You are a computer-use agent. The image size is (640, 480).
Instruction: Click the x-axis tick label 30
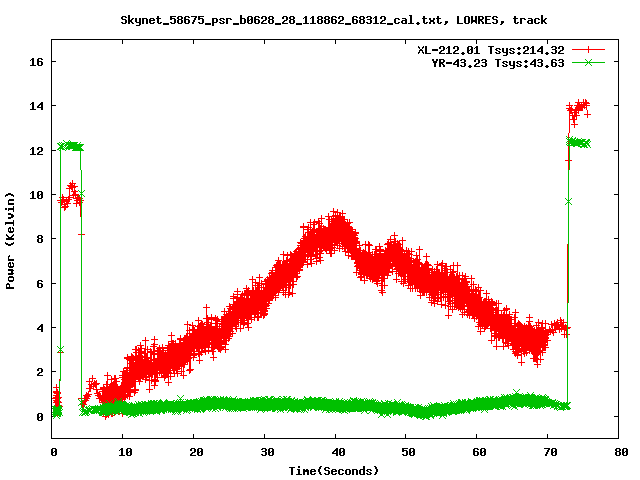point(267,452)
